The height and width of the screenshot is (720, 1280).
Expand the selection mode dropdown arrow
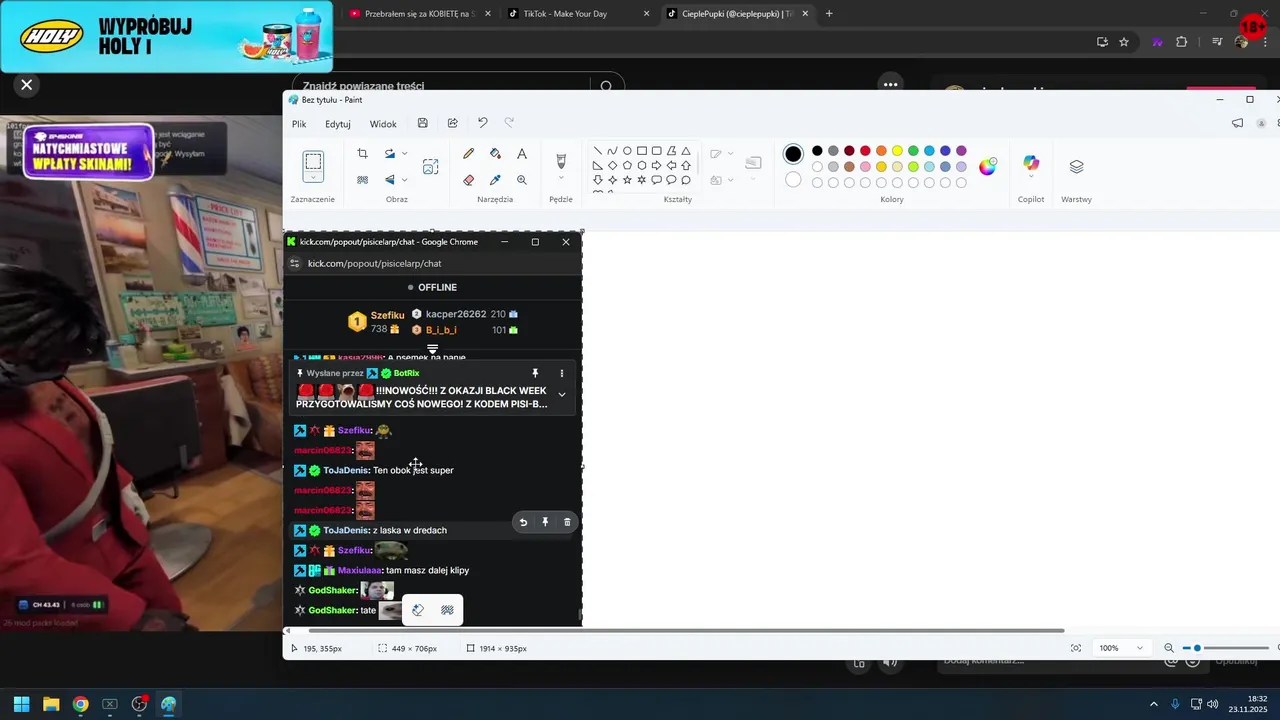click(313, 178)
